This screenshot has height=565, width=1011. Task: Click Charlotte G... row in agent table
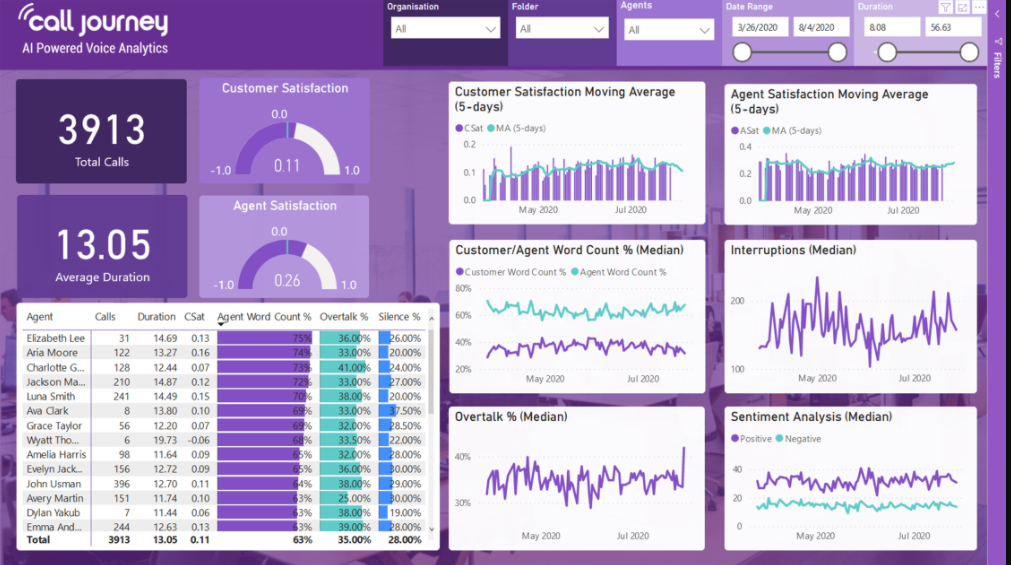(x=224, y=368)
